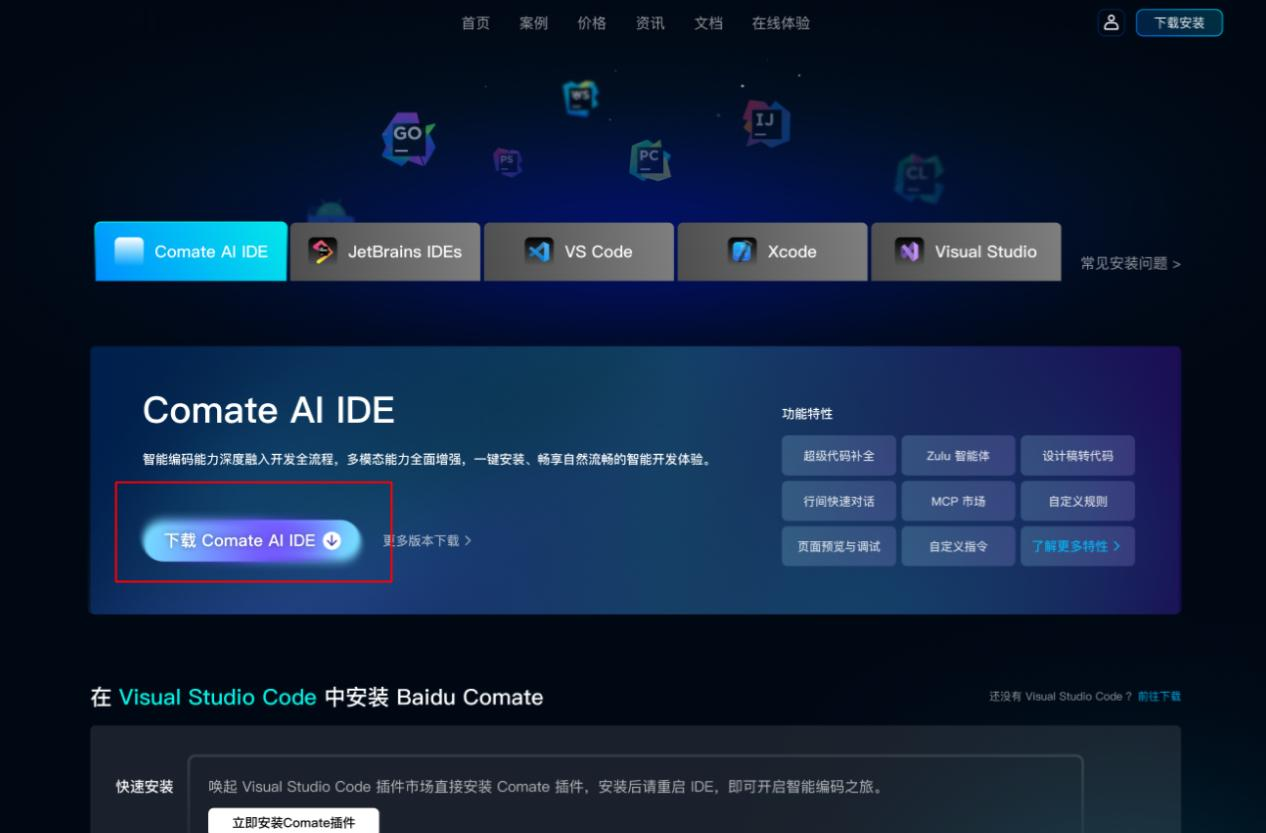Go to 首页 in the top navigation

click(475, 23)
